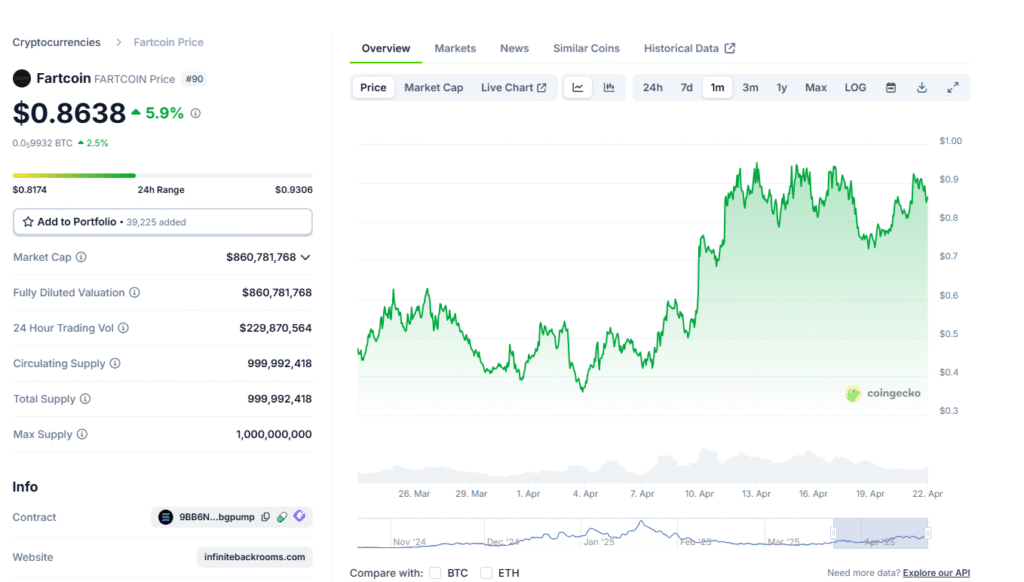Click the 9BB6N...bgpump contract address
This screenshot has width=1024, height=582.
point(217,517)
